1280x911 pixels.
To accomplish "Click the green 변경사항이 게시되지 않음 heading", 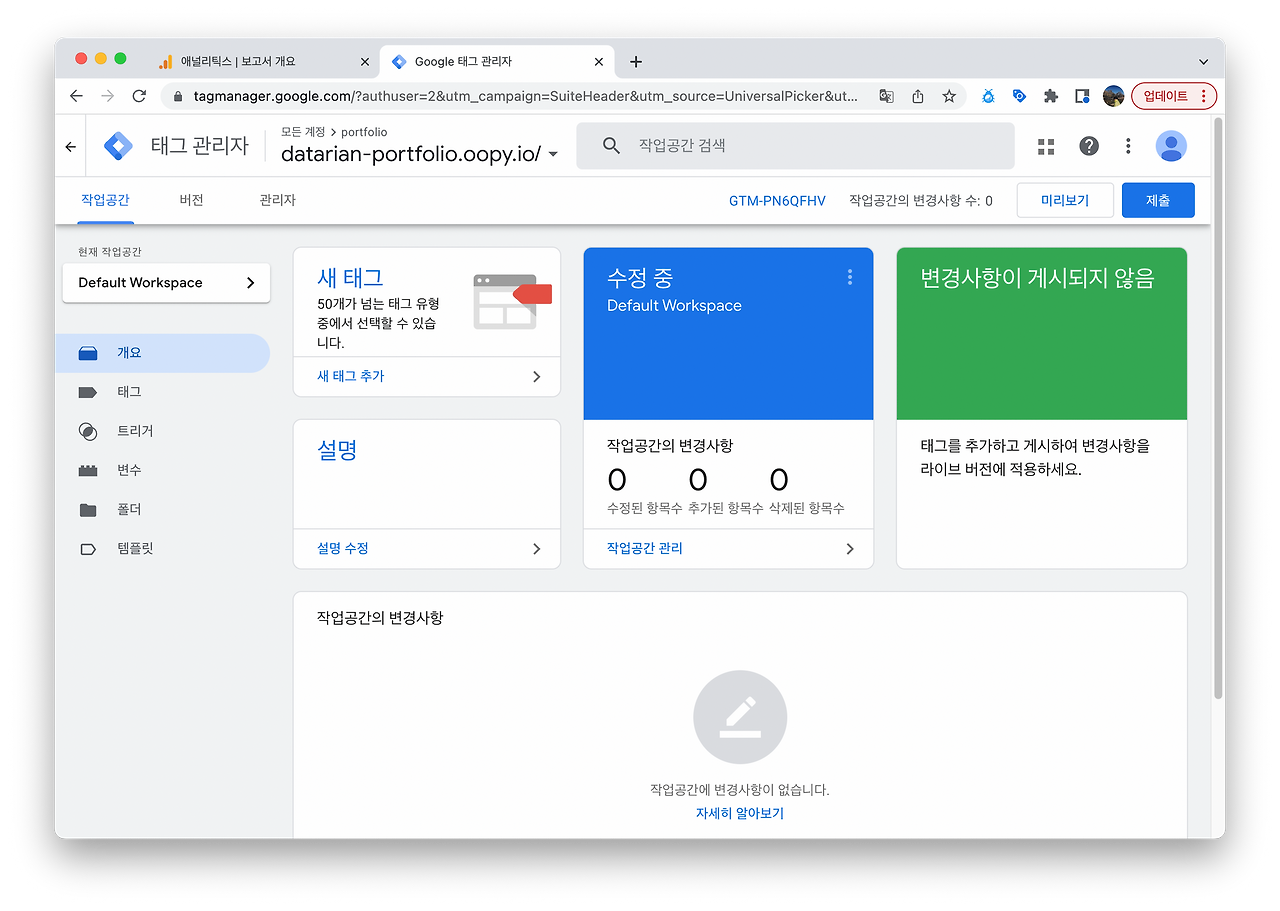I will (x=1037, y=278).
